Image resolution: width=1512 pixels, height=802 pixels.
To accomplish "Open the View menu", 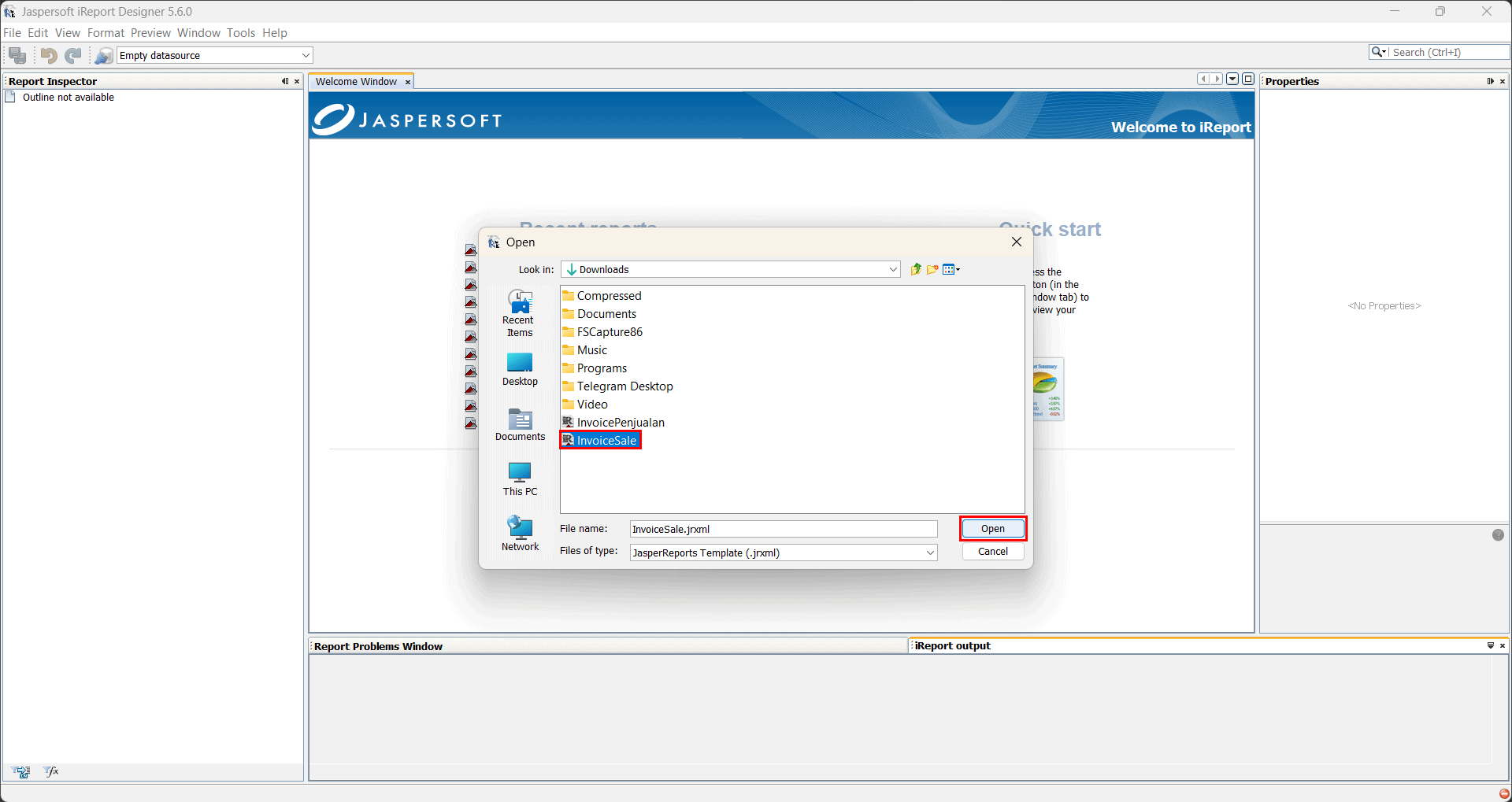I will point(68,33).
